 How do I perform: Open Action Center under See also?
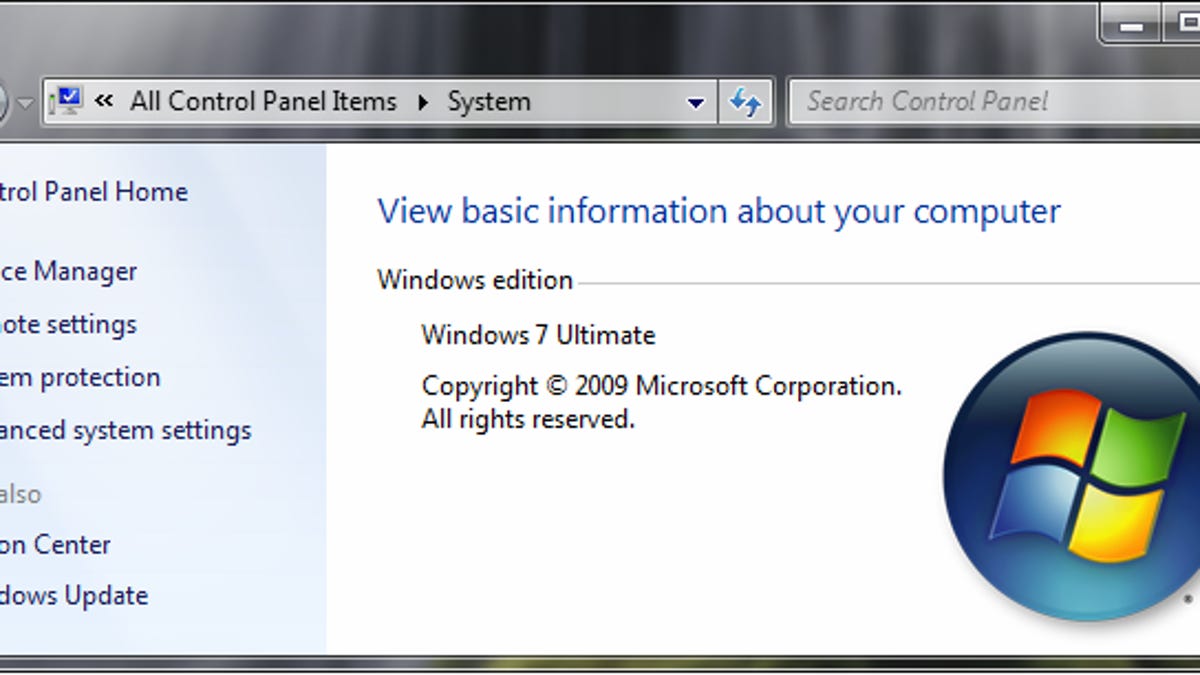(55, 544)
